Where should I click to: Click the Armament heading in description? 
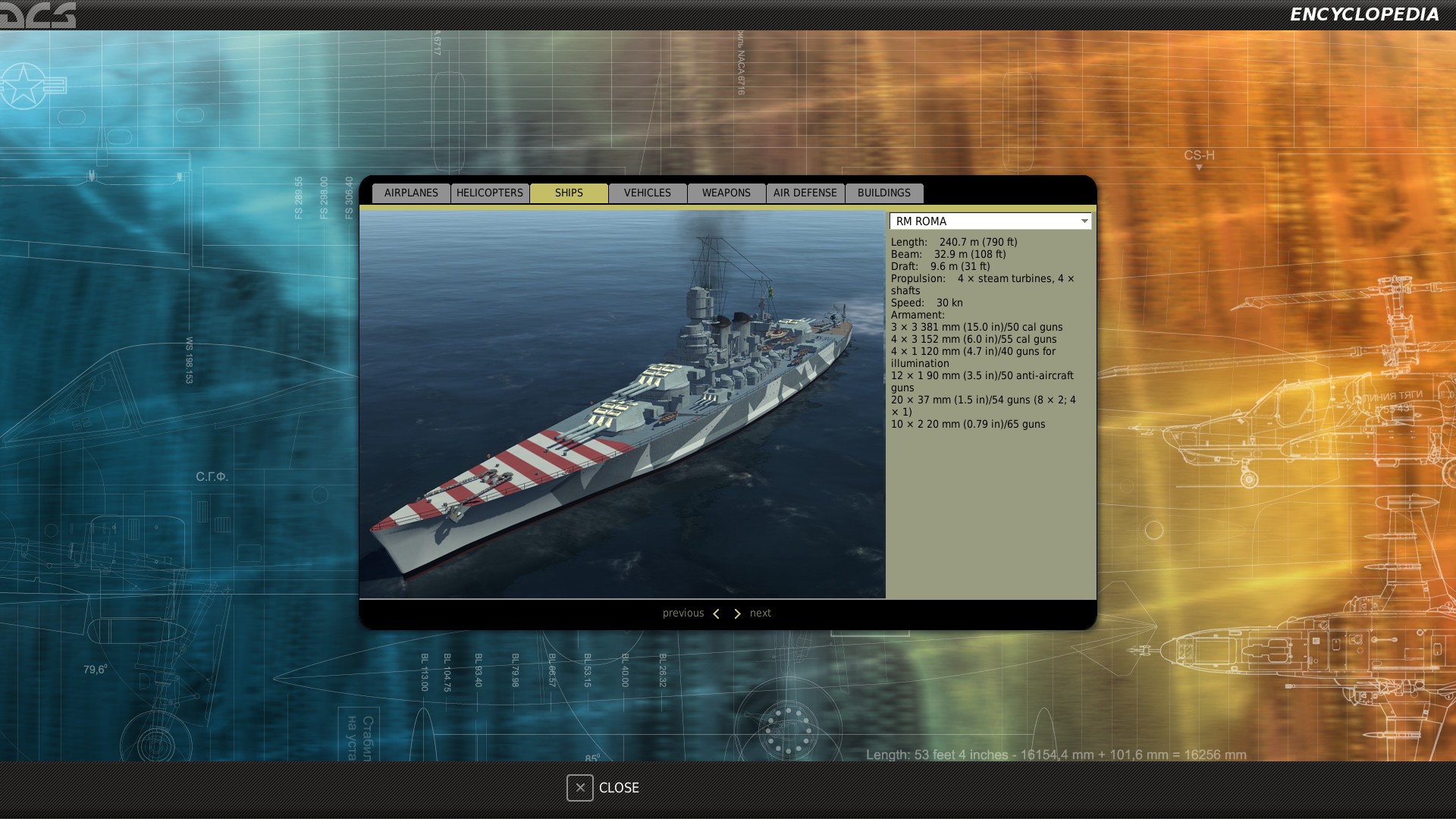918,315
